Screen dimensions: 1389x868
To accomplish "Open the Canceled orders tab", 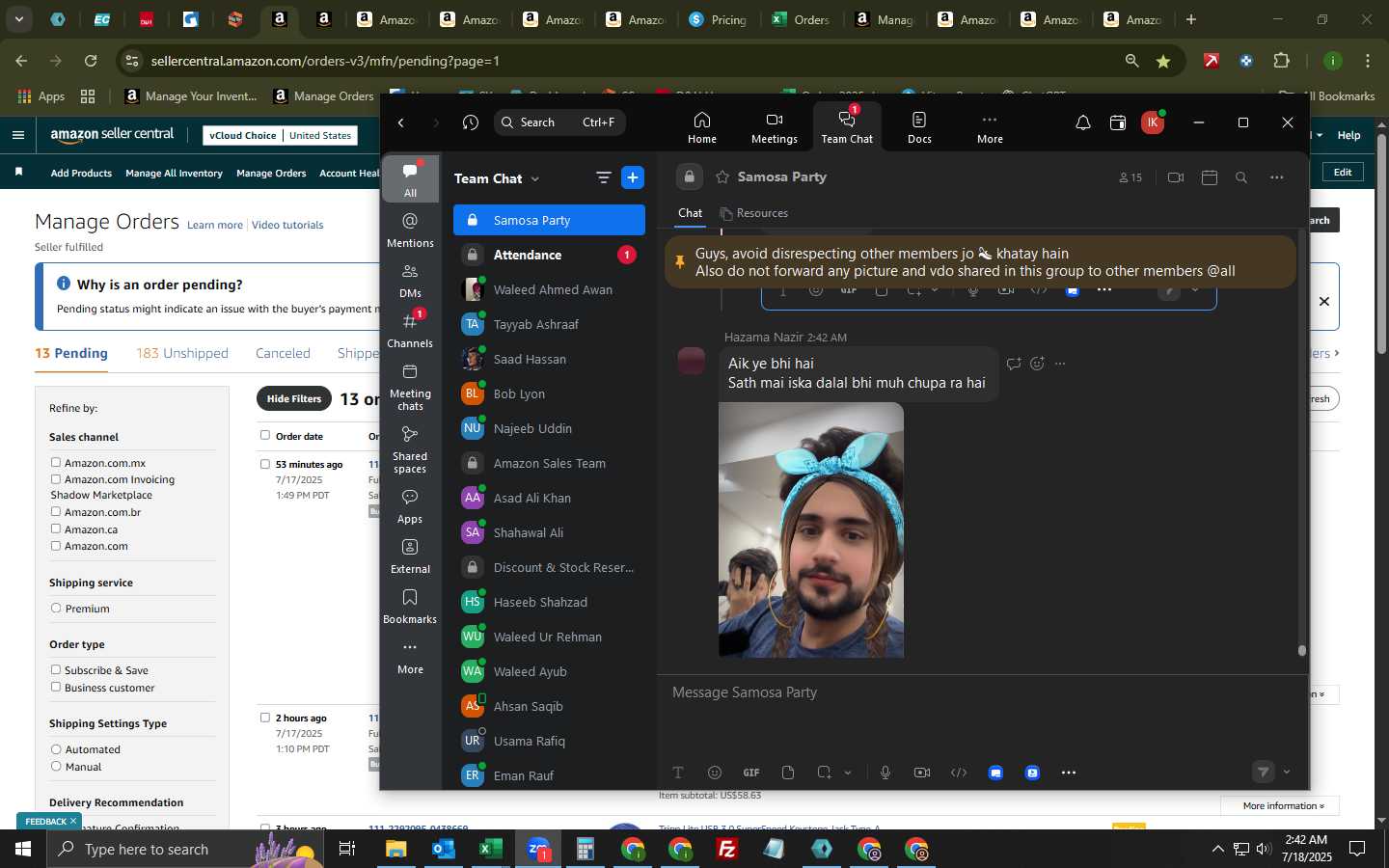I will 283,353.
